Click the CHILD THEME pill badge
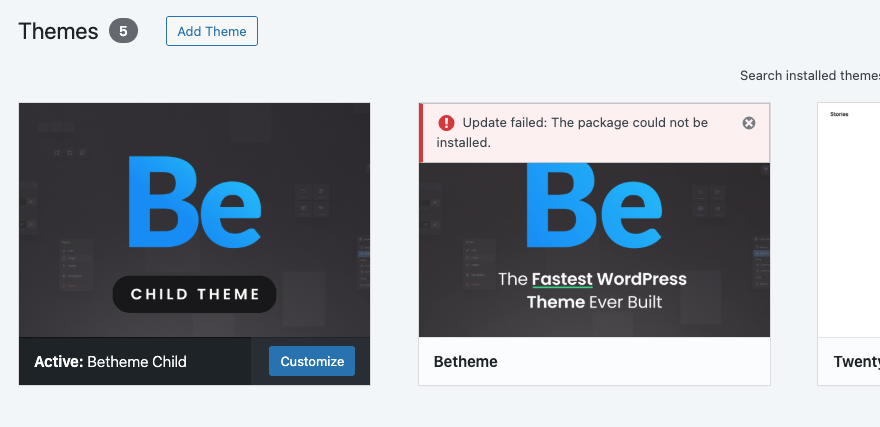Screen dimensions: 880x427 194,294
